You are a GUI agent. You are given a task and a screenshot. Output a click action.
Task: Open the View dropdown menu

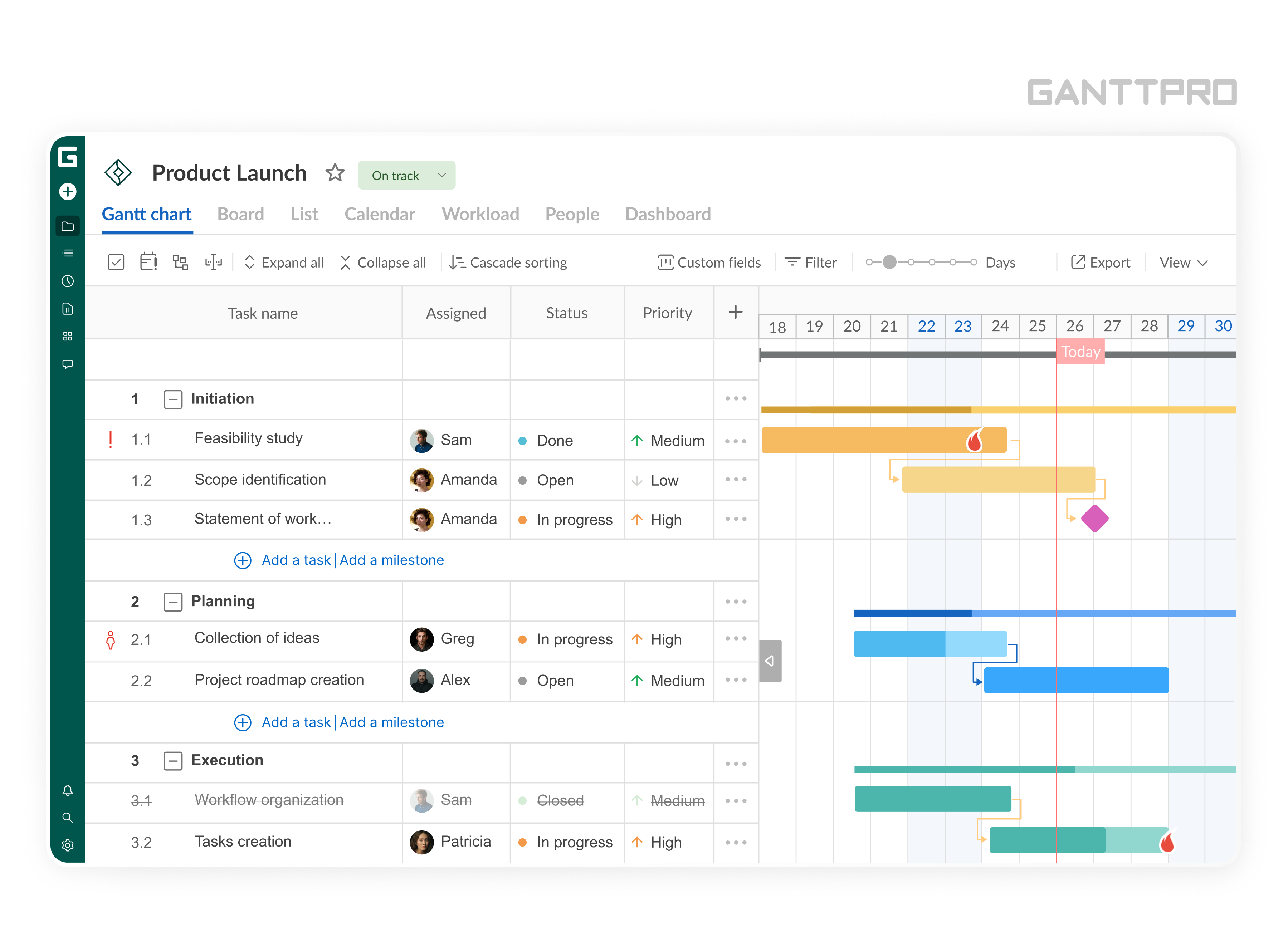[1183, 262]
